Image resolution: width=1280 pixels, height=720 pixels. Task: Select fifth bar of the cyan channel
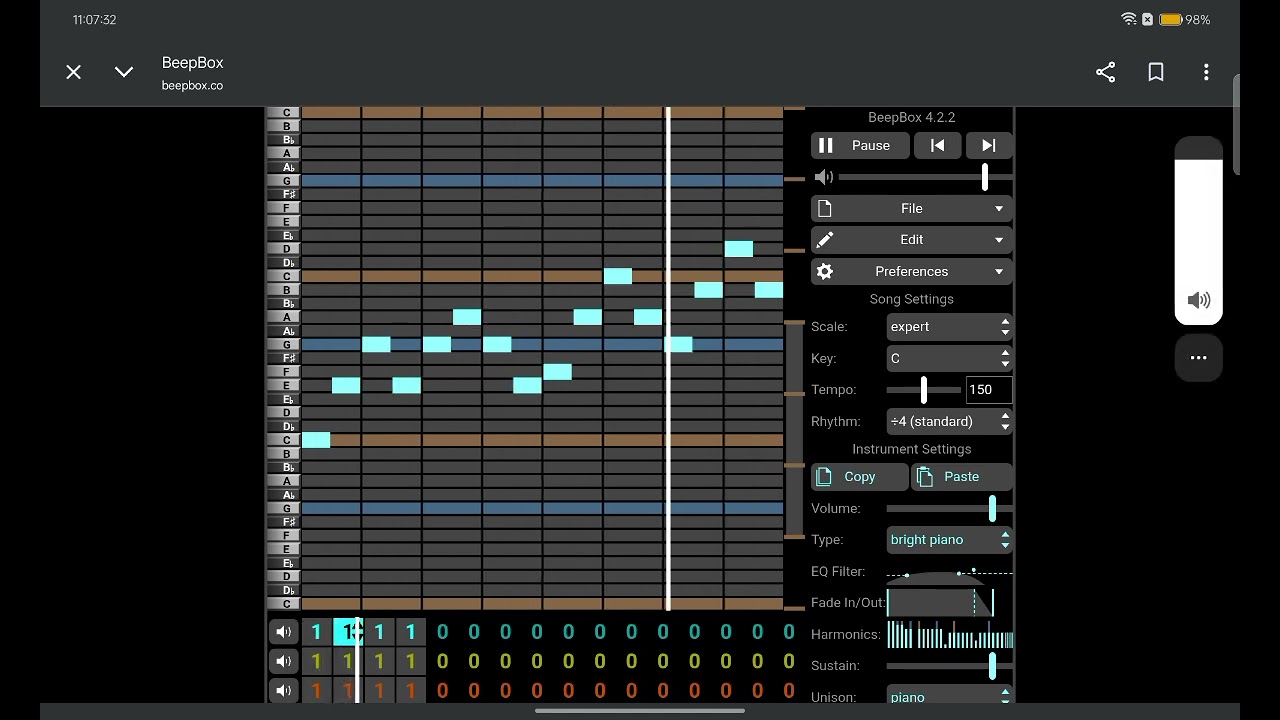click(442, 632)
